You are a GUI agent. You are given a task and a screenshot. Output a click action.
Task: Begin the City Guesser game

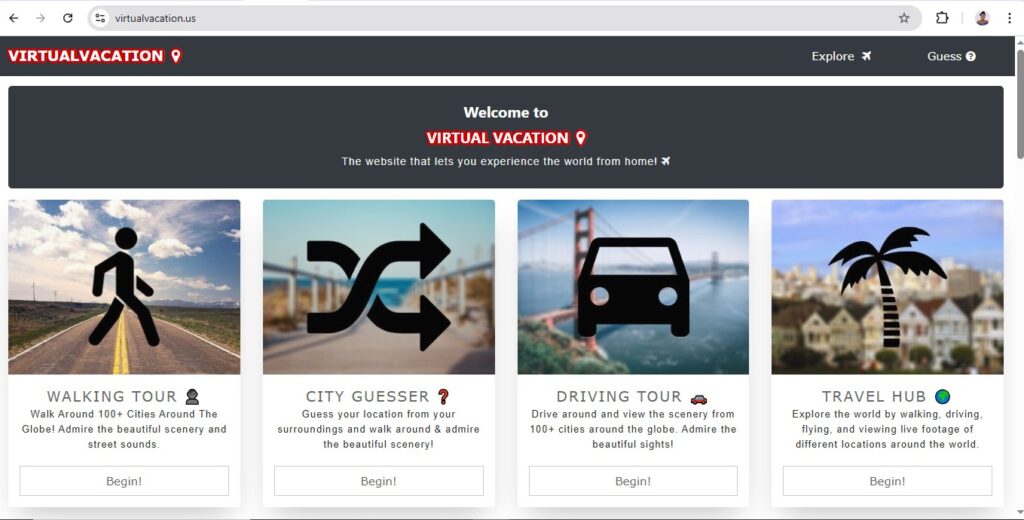click(x=379, y=481)
